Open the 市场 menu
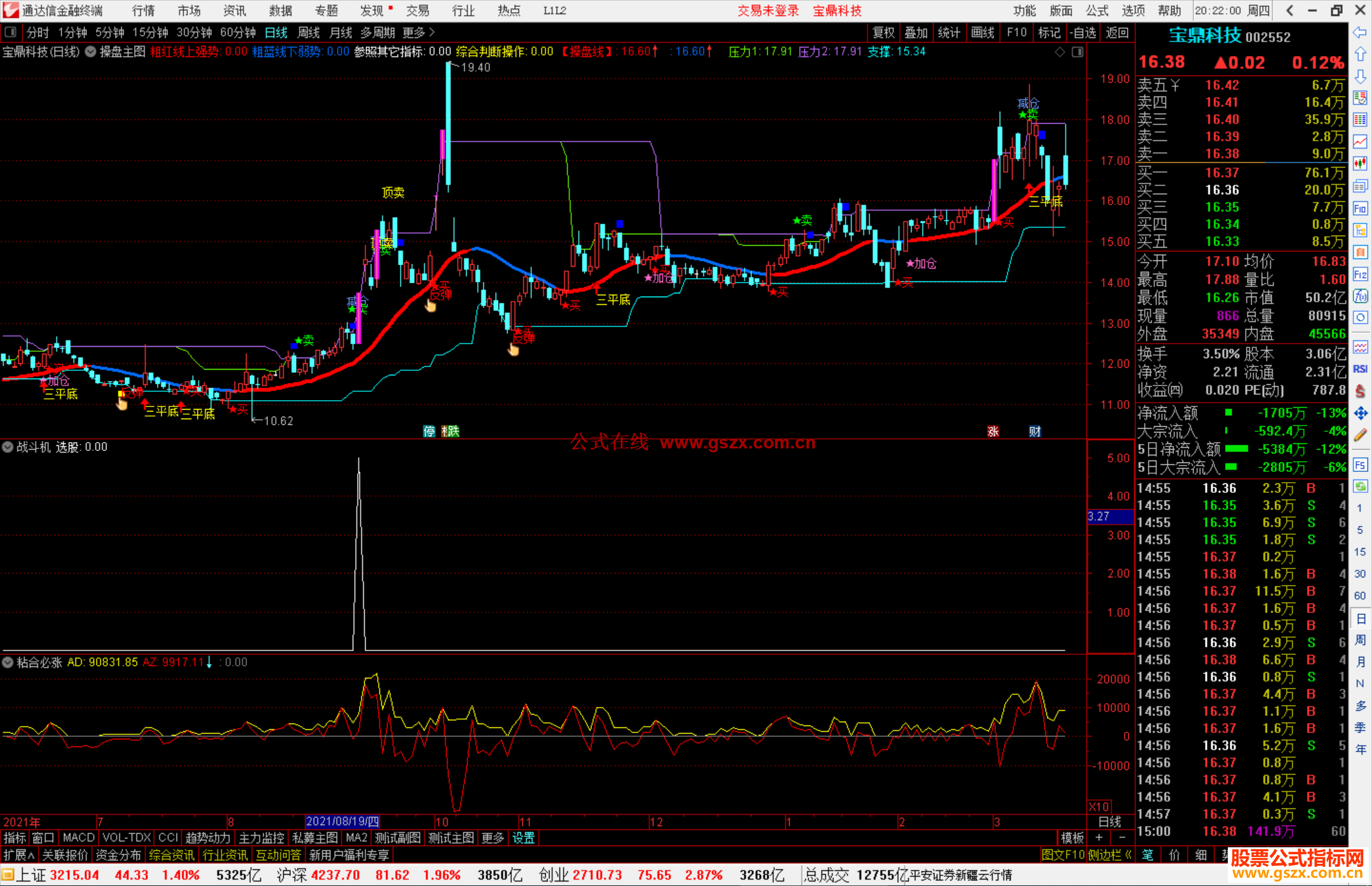Screen dimensions: 1372x886 (x=189, y=11)
